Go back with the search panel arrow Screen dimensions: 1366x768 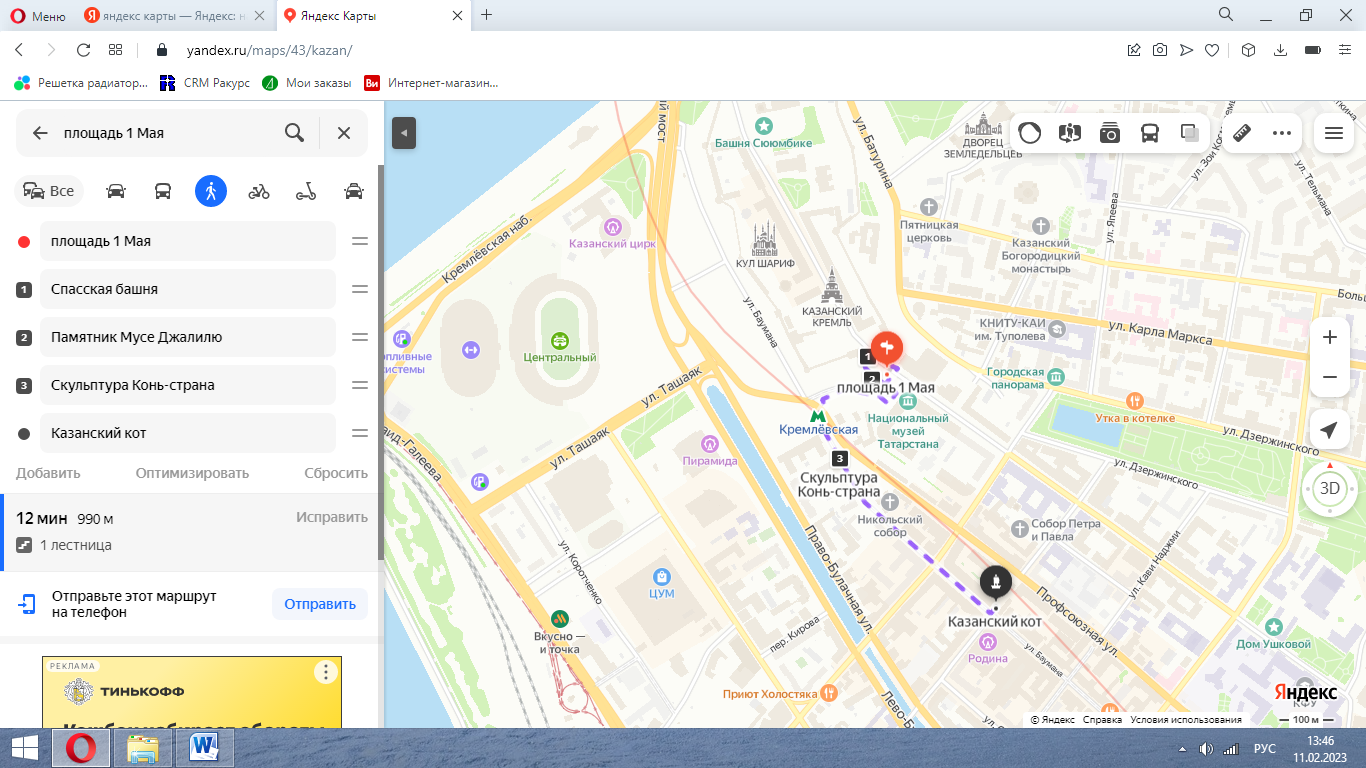40,133
